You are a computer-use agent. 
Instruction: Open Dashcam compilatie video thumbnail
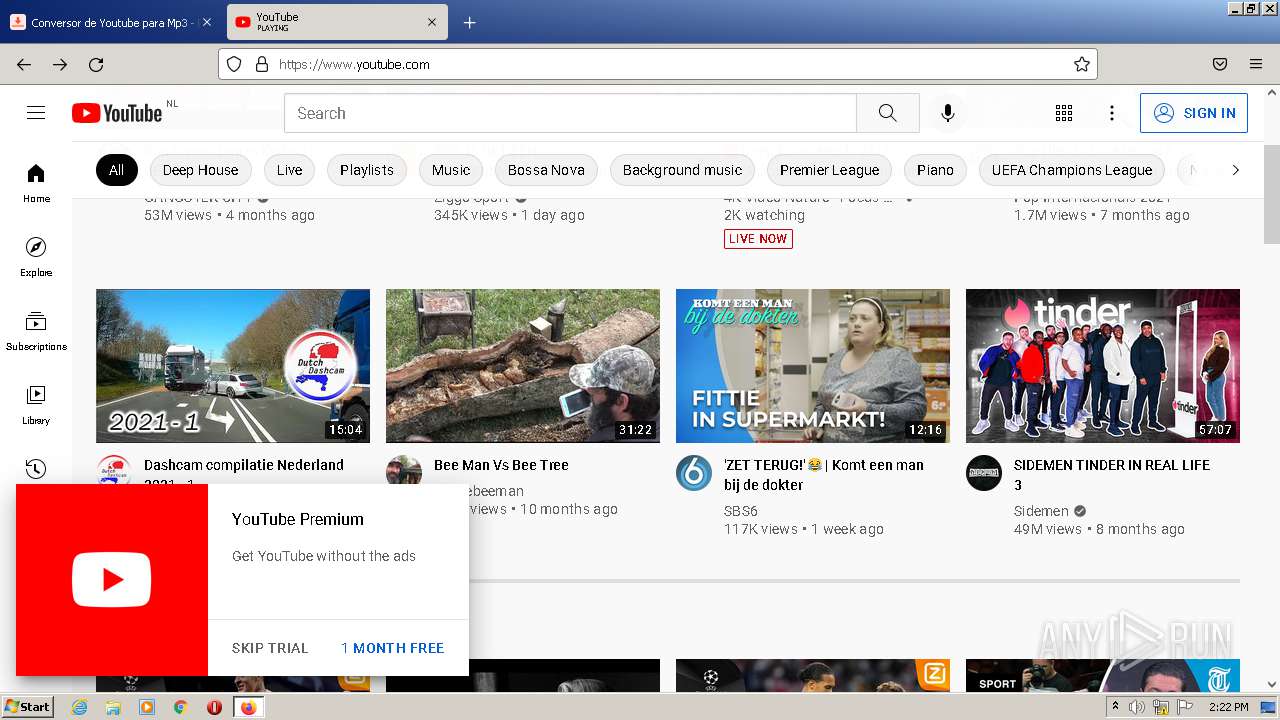pos(233,366)
